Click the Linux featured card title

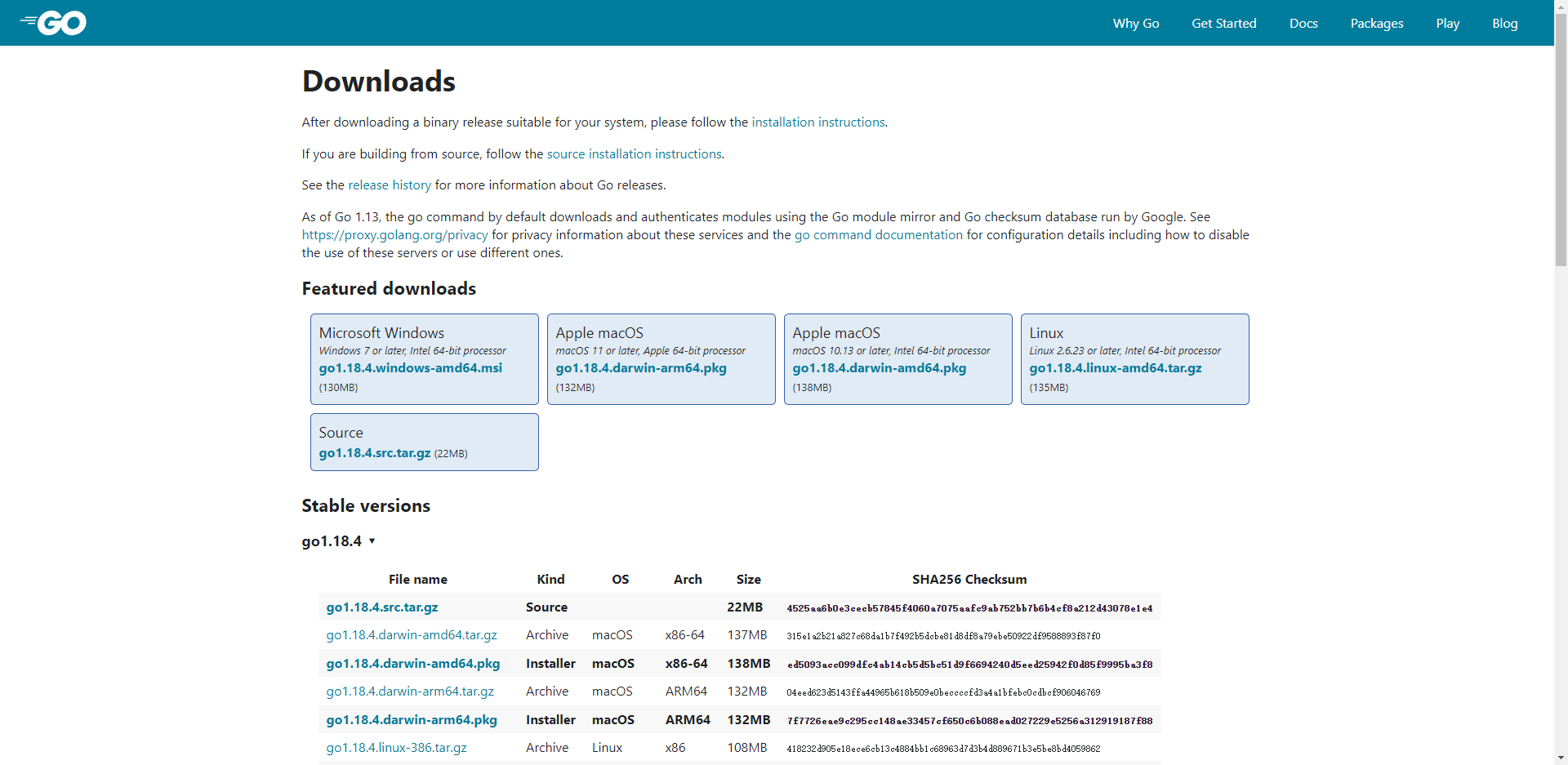pyautogui.click(x=1046, y=333)
